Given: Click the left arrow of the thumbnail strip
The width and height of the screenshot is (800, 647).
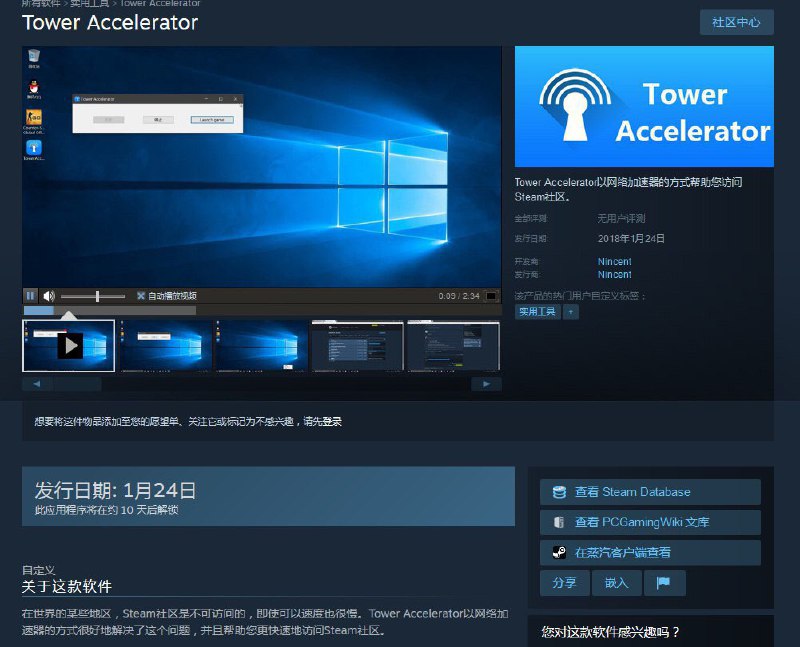Looking at the screenshot, I should click(x=37, y=384).
